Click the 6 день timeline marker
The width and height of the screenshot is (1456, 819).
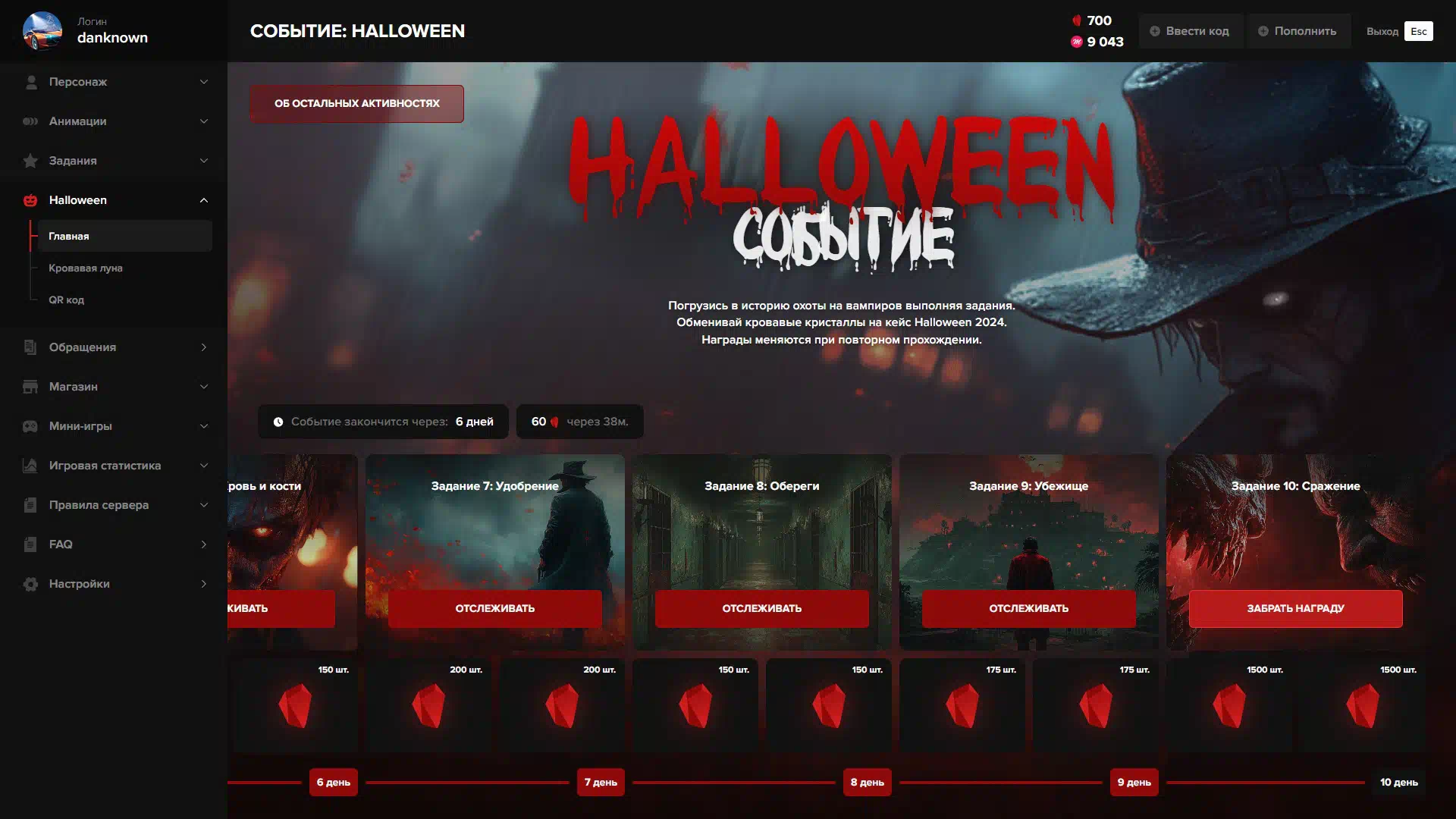(334, 782)
